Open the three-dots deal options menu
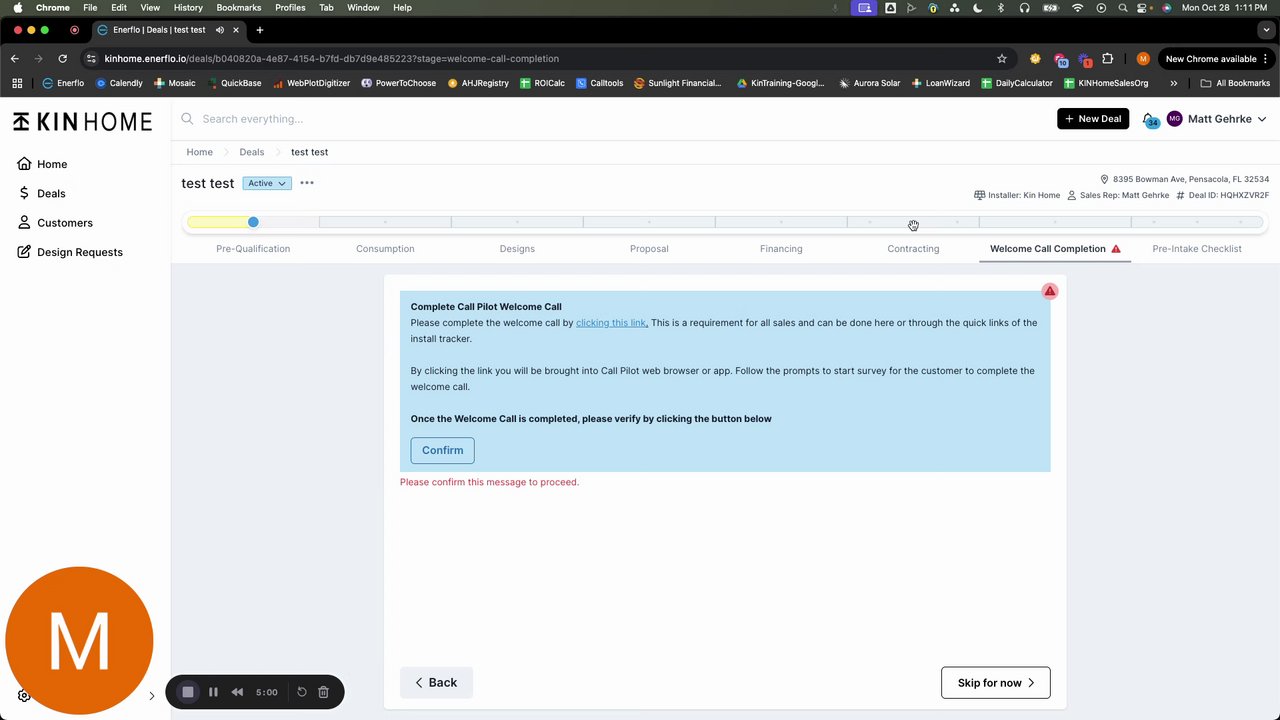Viewport: 1280px width, 720px height. (307, 183)
